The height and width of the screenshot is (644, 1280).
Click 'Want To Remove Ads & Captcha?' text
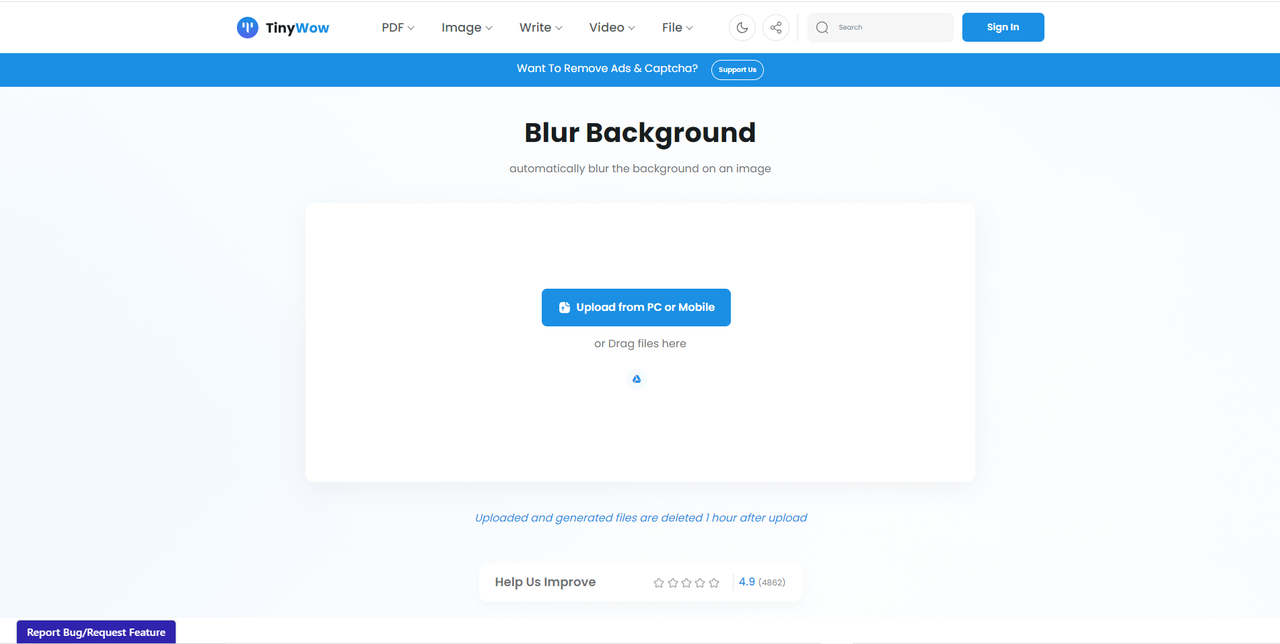pyautogui.click(x=607, y=69)
